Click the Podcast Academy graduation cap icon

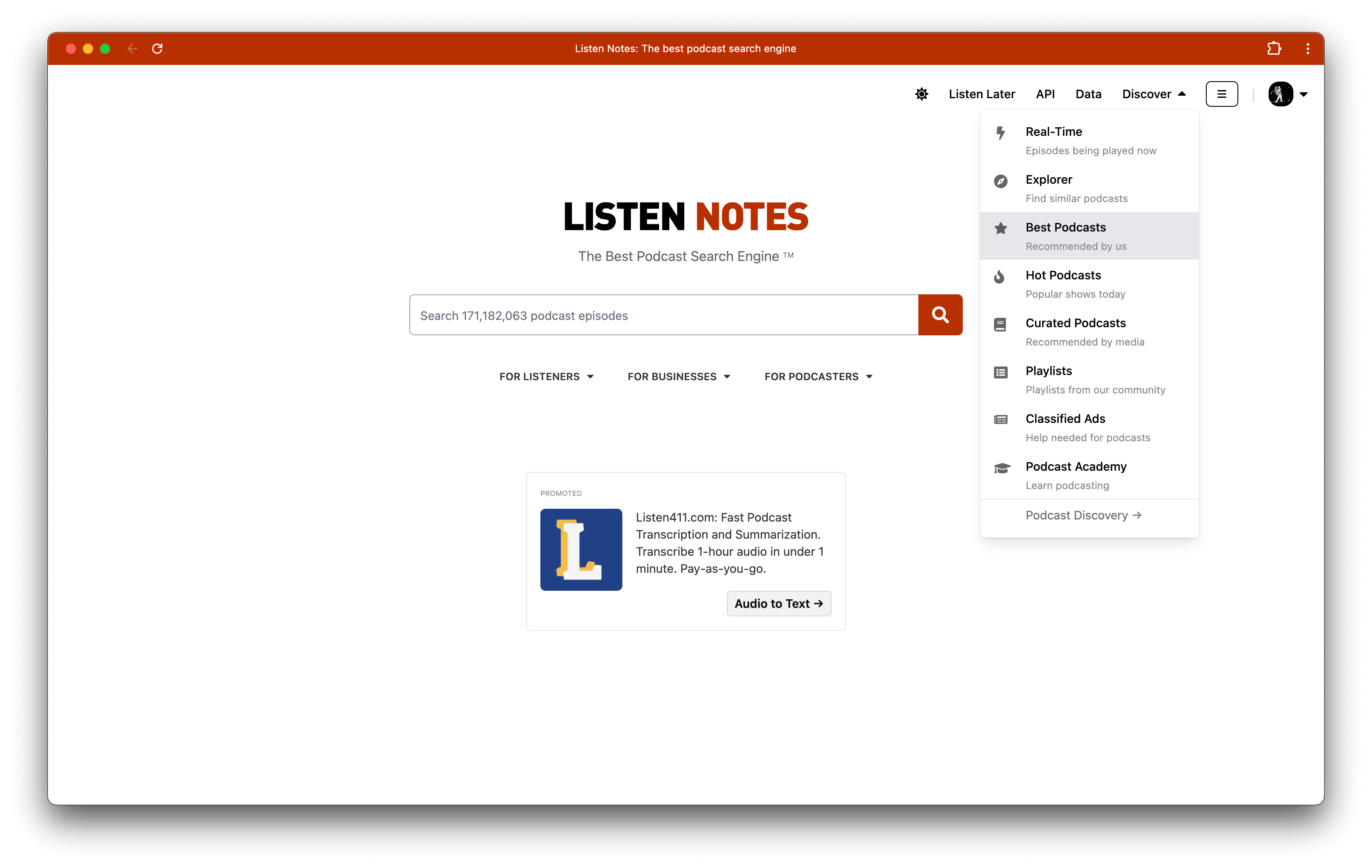click(1002, 469)
